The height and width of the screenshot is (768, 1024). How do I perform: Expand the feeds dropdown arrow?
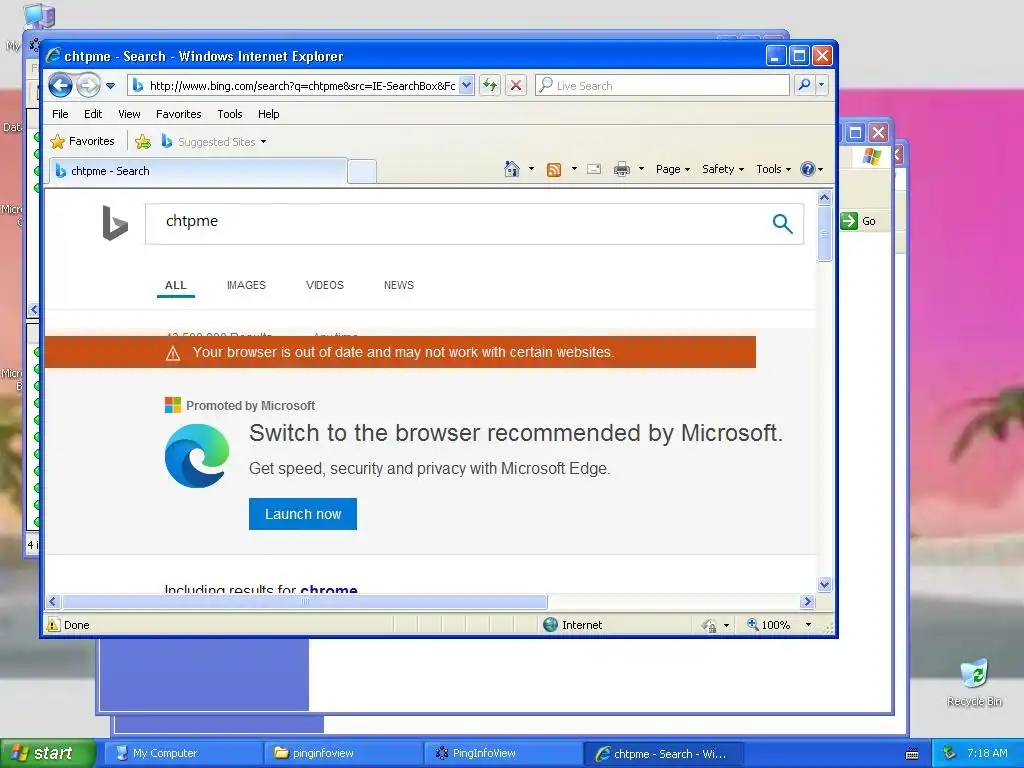pos(574,169)
